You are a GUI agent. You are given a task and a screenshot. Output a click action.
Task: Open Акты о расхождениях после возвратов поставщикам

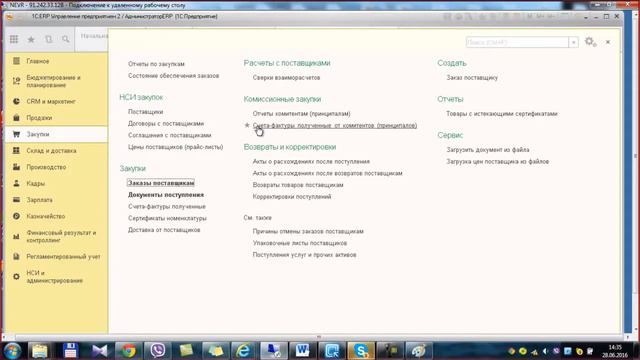[327, 173]
